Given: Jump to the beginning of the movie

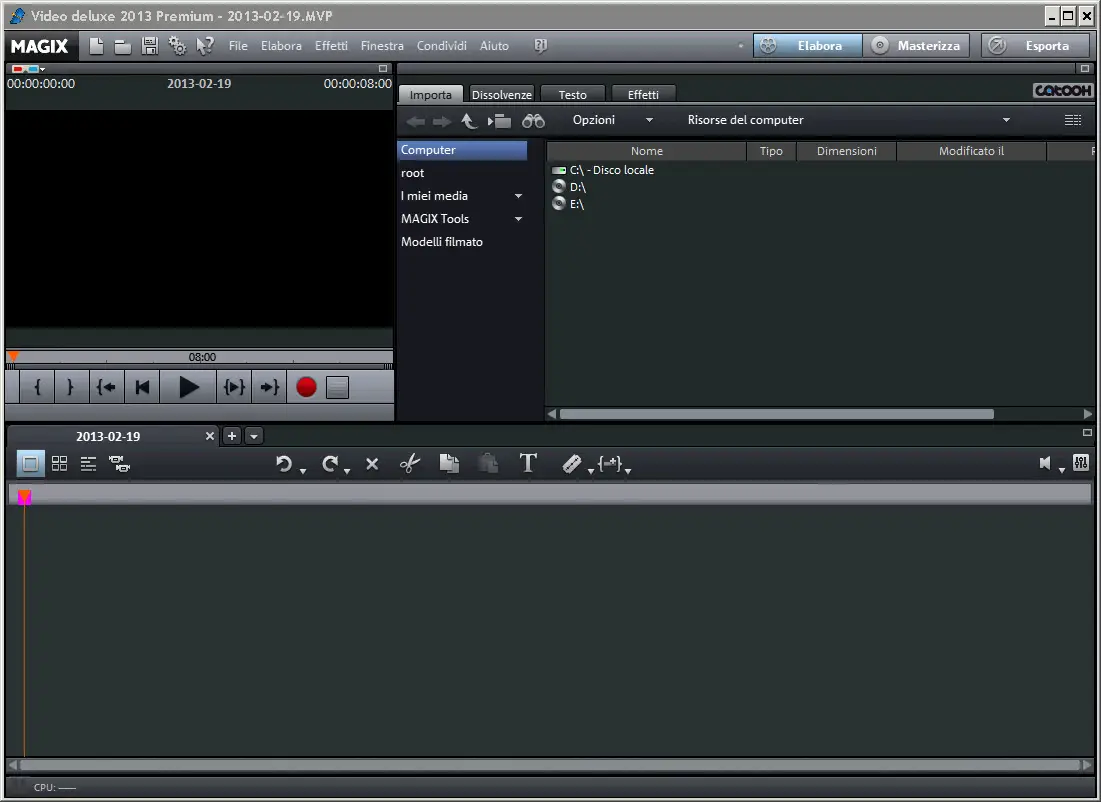Looking at the screenshot, I should 143,387.
